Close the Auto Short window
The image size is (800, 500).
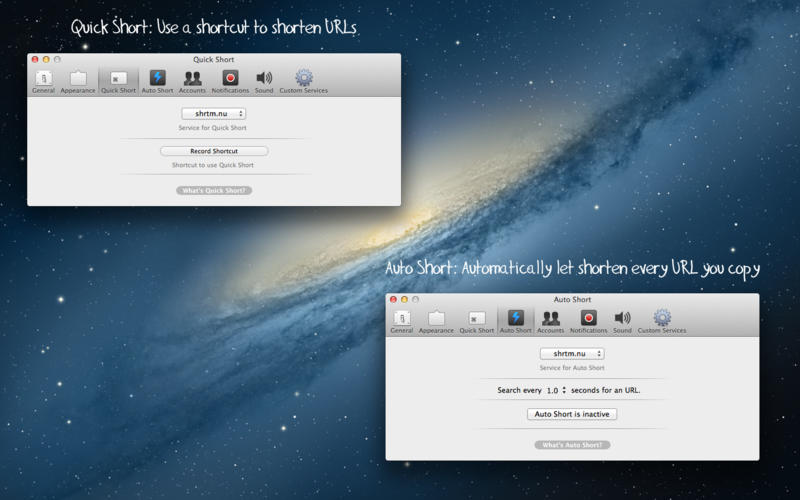coord(393,299)
